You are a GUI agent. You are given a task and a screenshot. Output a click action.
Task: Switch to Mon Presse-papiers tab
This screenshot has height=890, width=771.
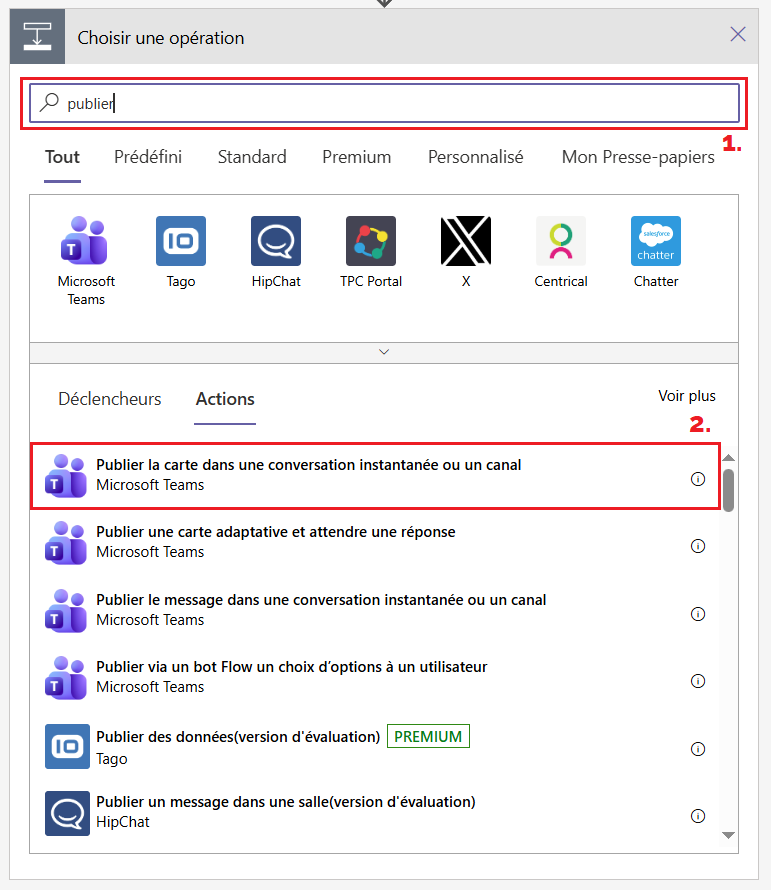638,157
